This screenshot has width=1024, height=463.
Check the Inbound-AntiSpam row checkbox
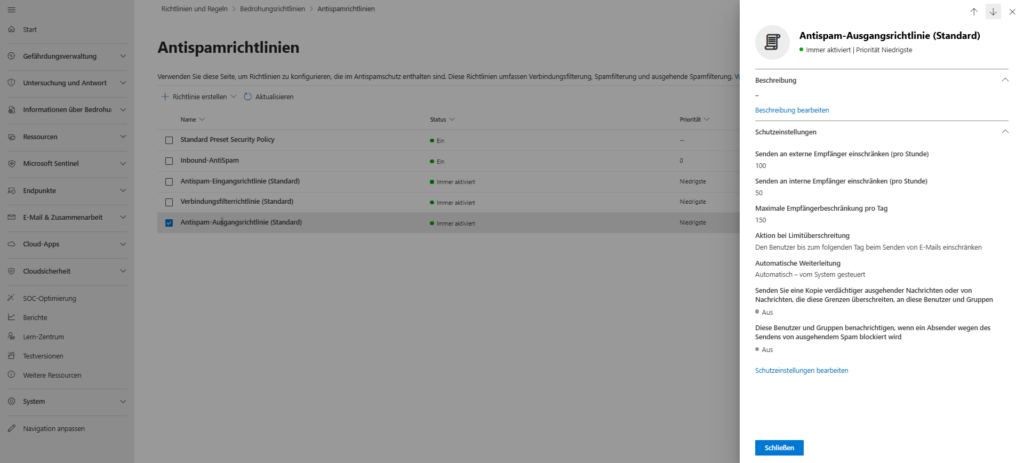pos(169,160)
